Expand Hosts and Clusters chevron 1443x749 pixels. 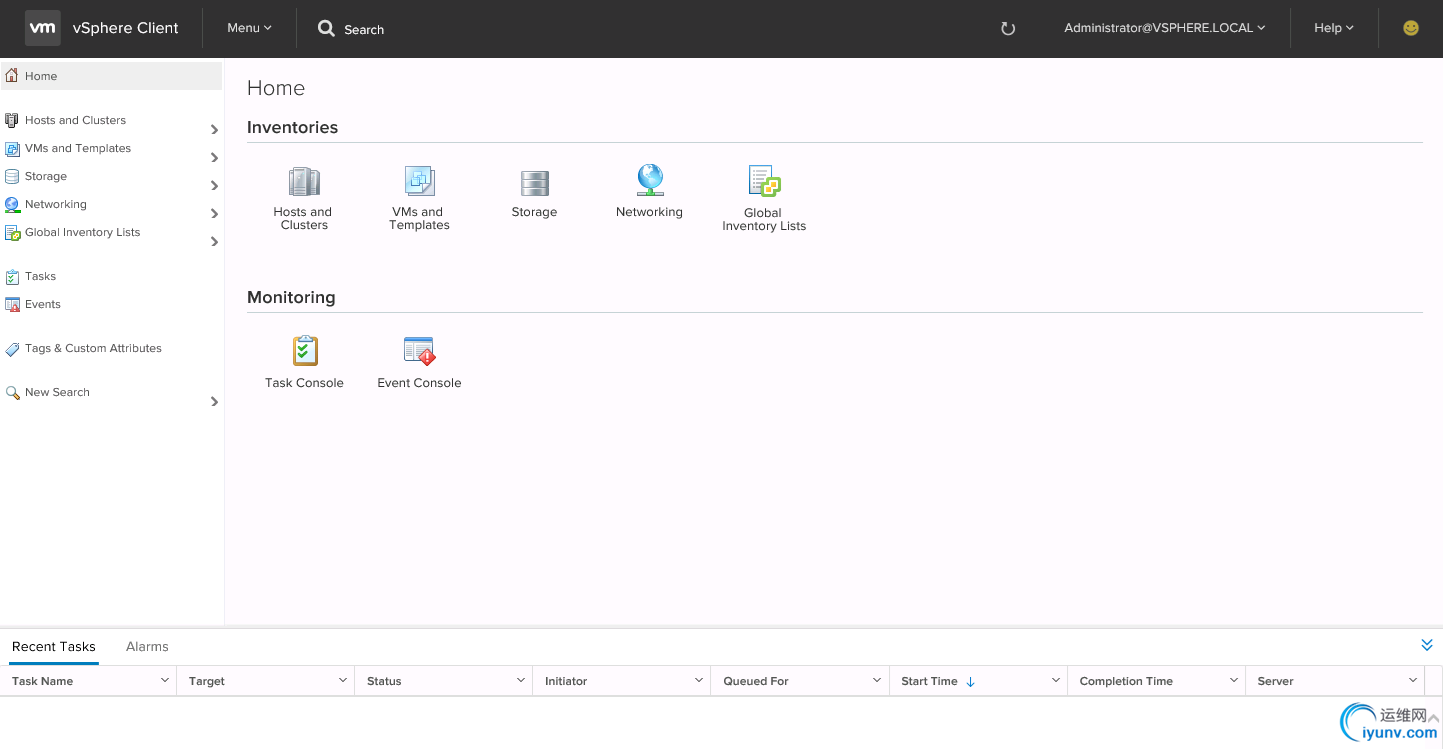[214, 129]
